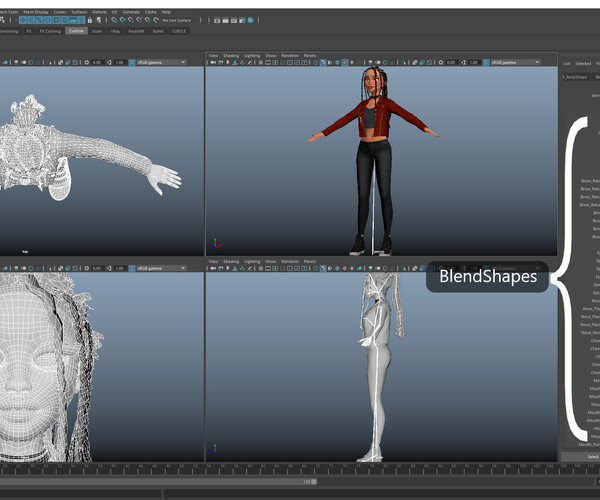600x500 pixels.
Task: Open the Curves menu
Action: (60, 12)
